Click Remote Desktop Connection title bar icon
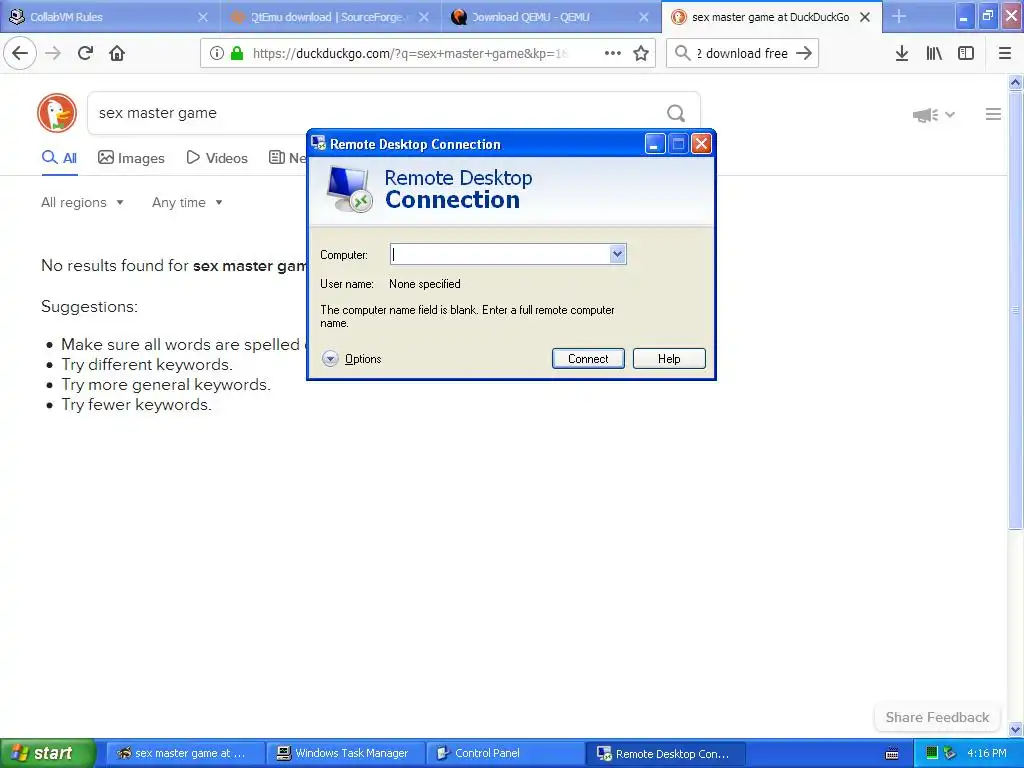Viewport: 1024px width, 768px height. pos(318,143)
